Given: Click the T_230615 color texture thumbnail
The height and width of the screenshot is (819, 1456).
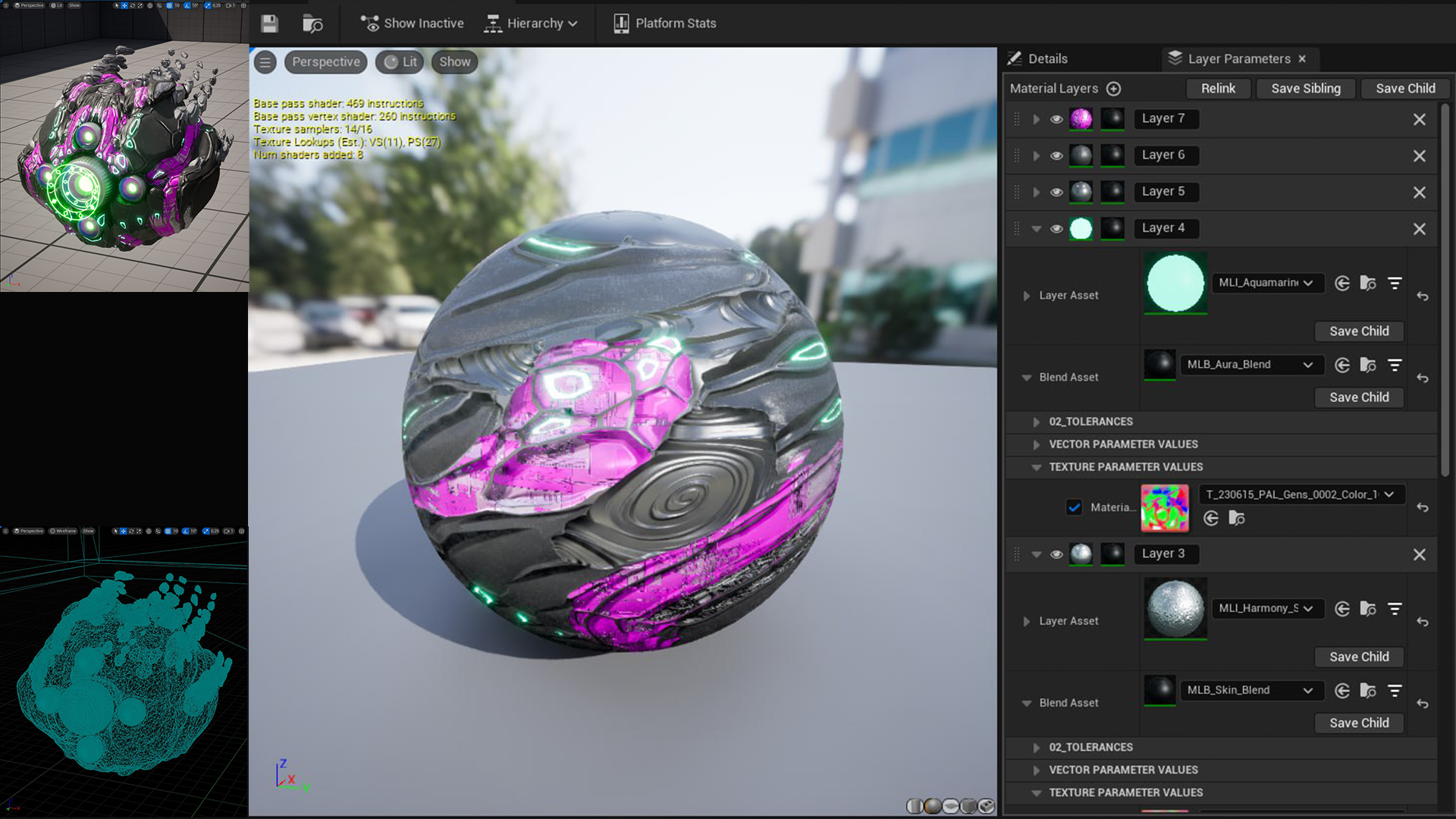Looking at the screenshot, I should point(1164,507).
